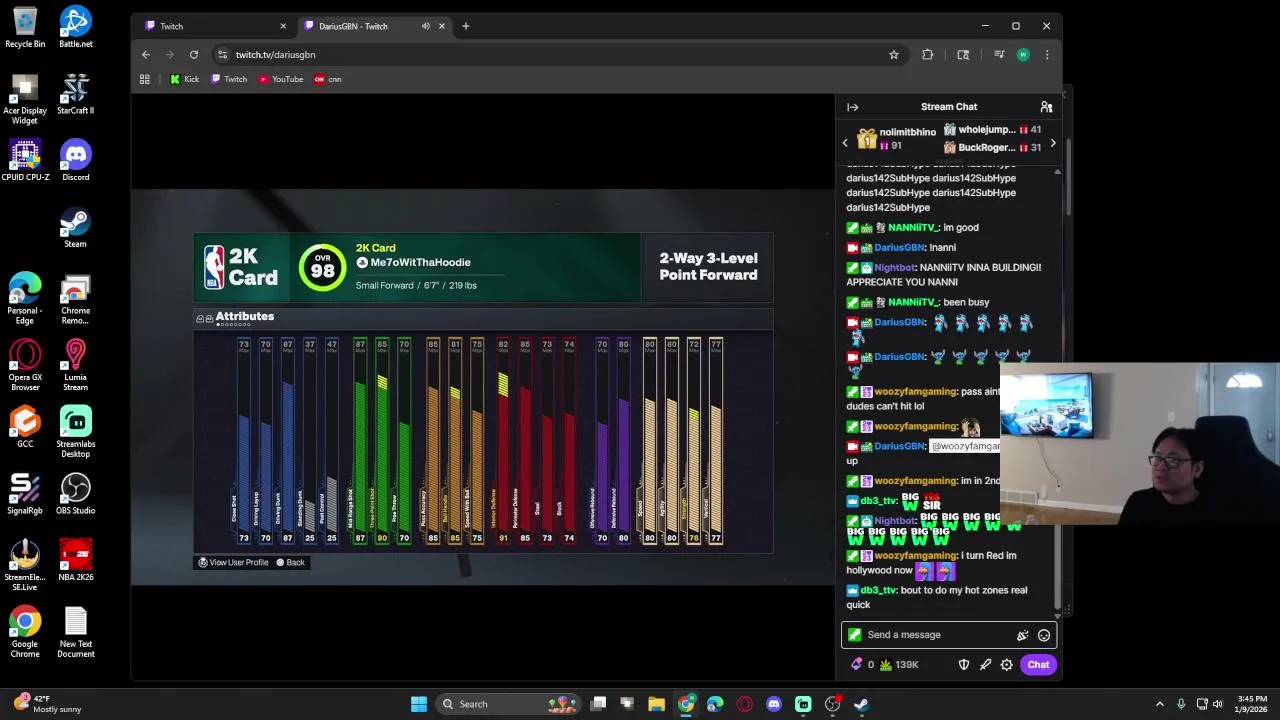The height and width of the screenshot is (720, 1280).
Task: Open the Discord desktop icon
Action: tap(76, 161)
